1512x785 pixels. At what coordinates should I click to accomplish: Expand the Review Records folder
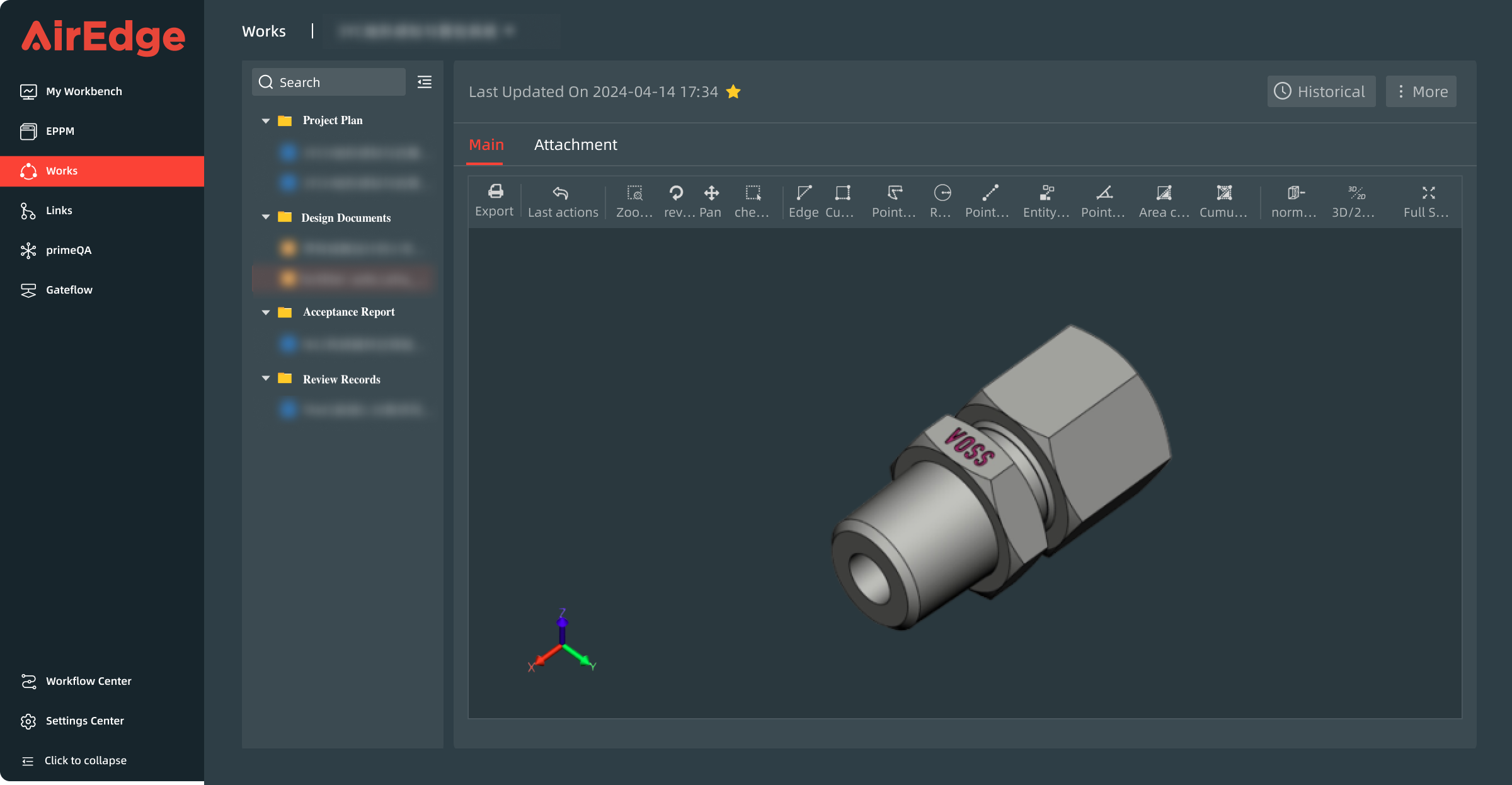pos(265,379)
